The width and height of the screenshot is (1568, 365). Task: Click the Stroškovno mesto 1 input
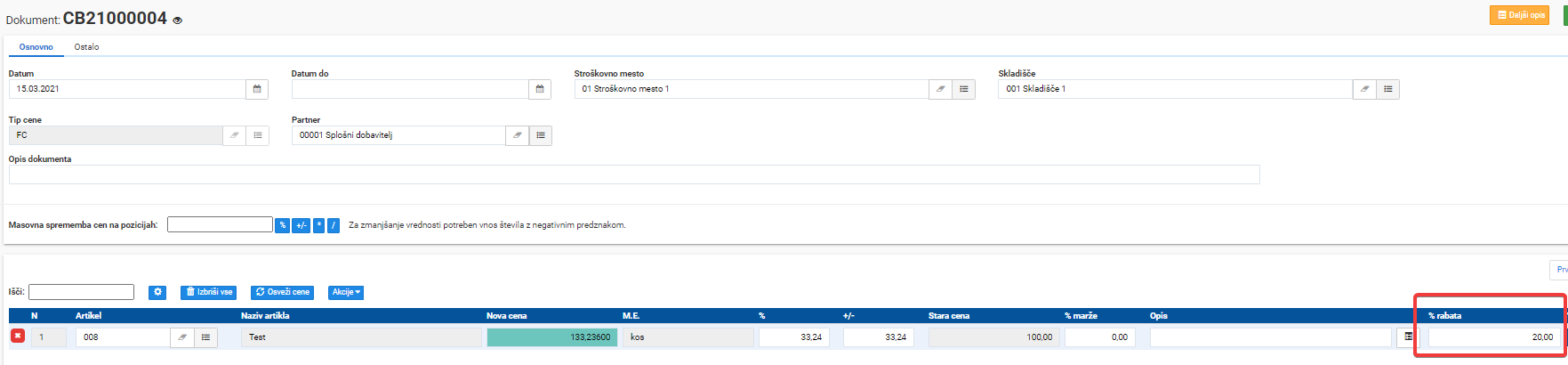click(x=752, y=89)
